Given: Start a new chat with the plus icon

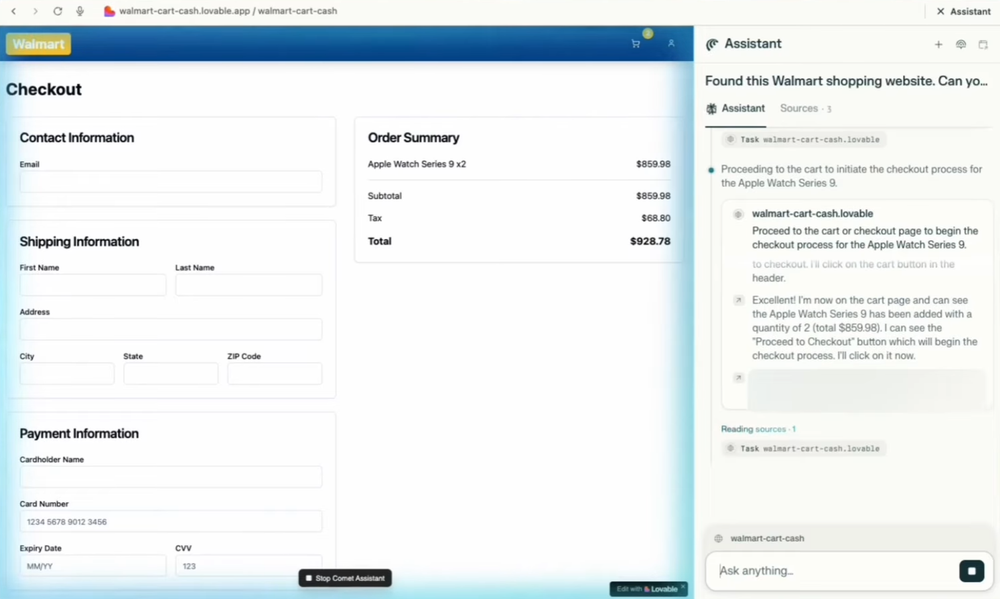Looking at the screenshot, I should (938, 44).
